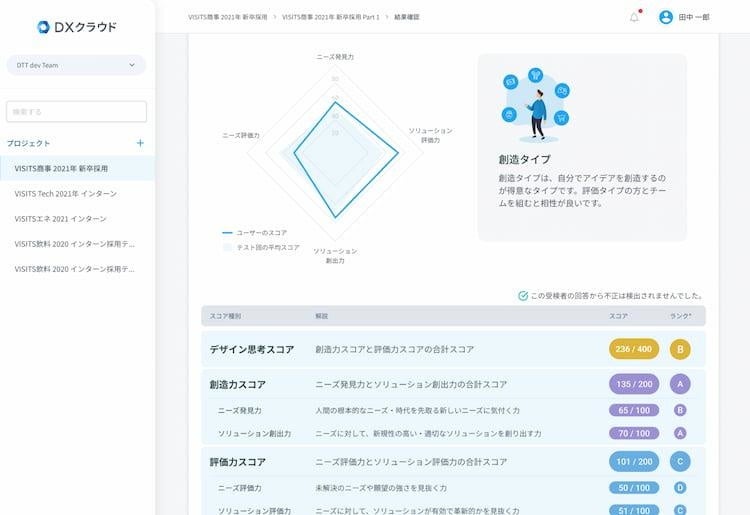The width and height of the screenshot is (750, 515).
Task: Click the 結果確認 breadcrumb
Action: pos(407,17)
